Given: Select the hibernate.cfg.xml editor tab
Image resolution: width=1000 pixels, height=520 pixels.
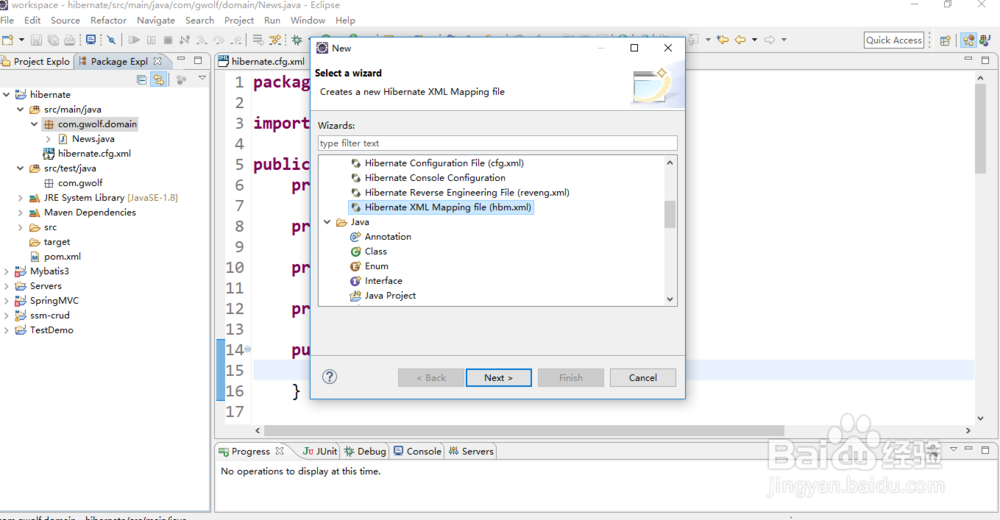Looking at the screenshot, I should click(x=261, y=61).
